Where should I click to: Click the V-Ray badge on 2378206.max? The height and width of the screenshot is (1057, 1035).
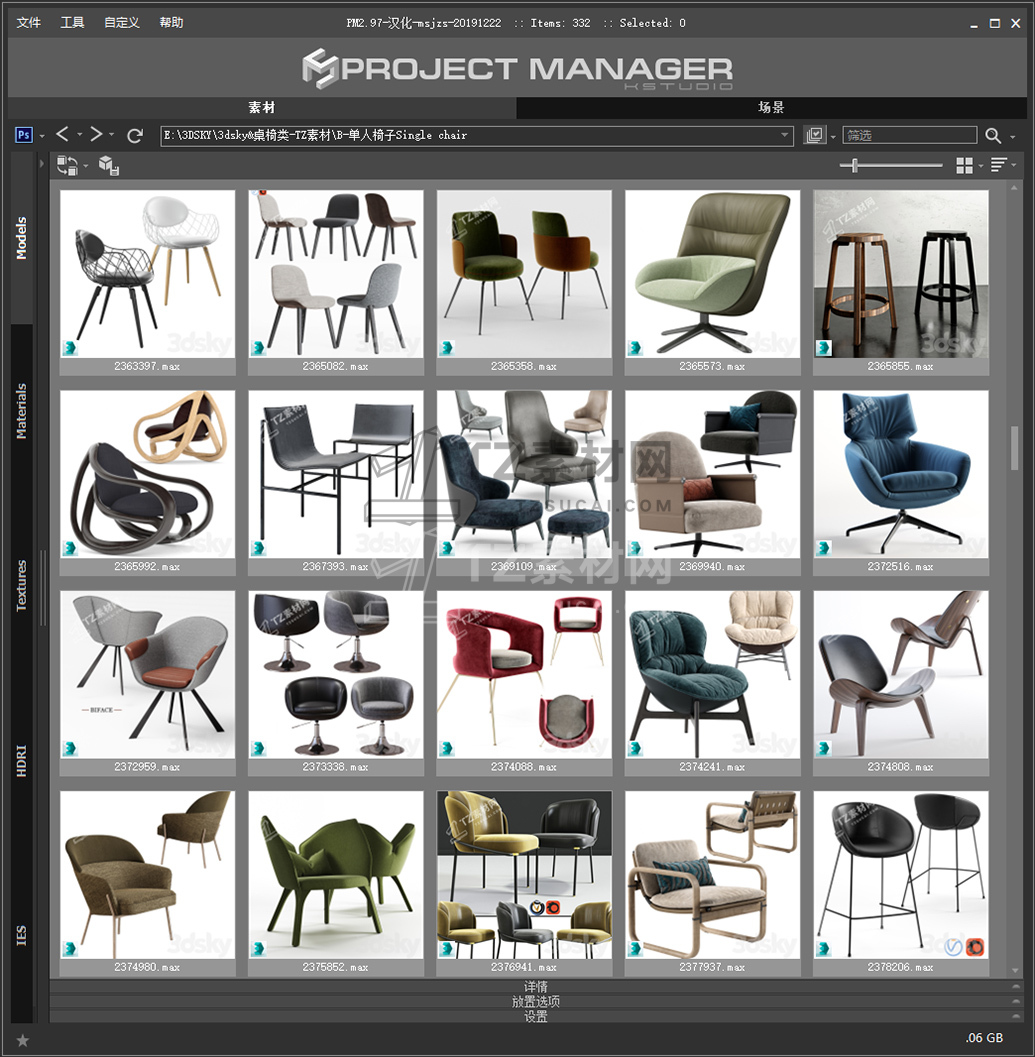pyautogui.click(x=953, y=947)
